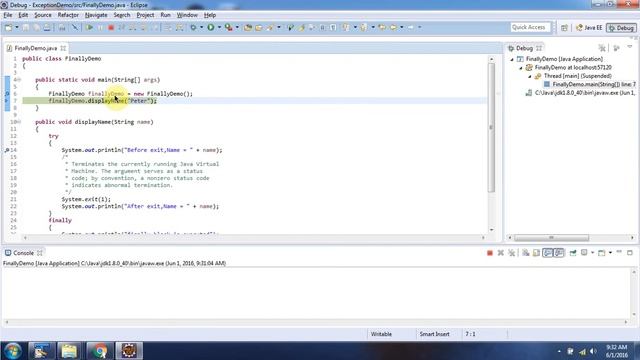Click the Run Last Tool external tools icon

coord(229,27)
